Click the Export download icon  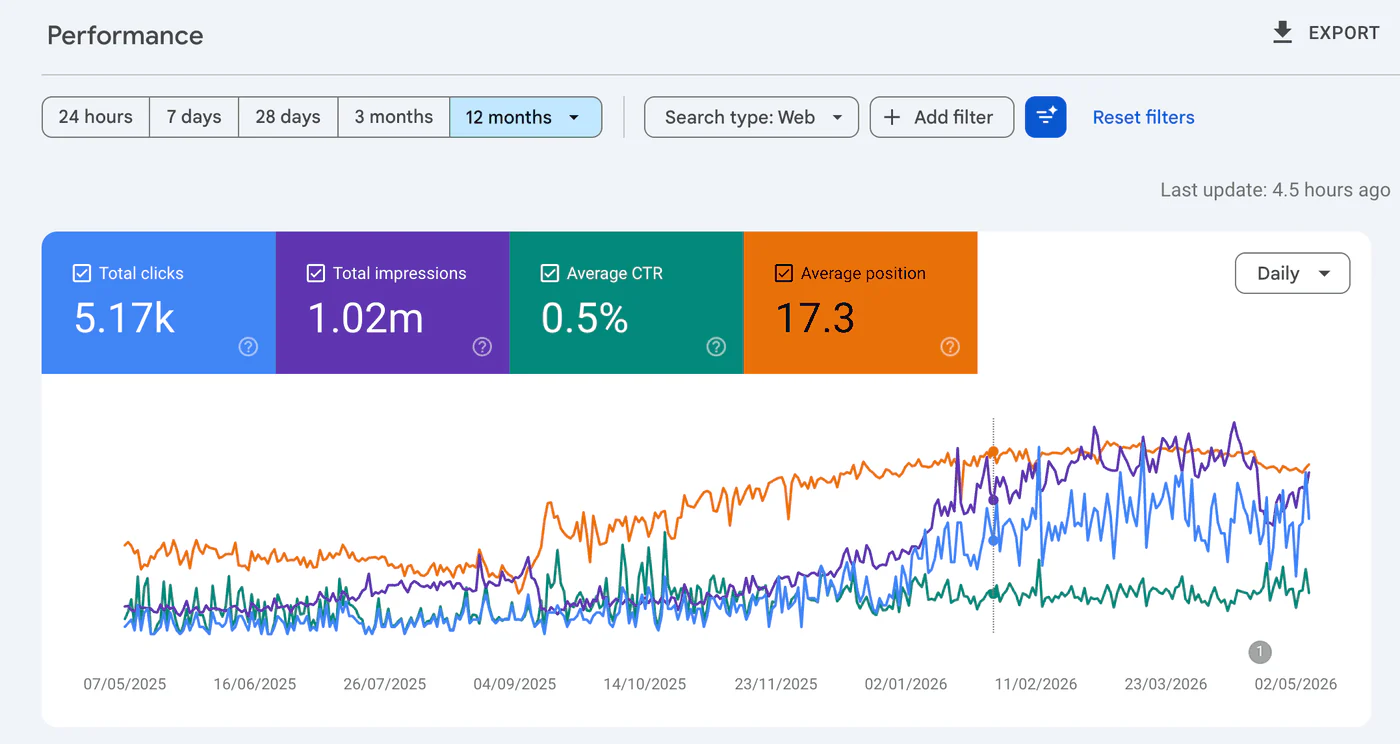pos(1282,33)
